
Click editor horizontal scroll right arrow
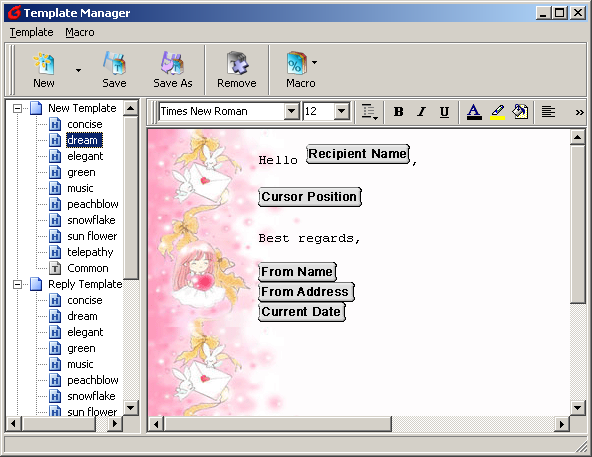coord(562,424)
